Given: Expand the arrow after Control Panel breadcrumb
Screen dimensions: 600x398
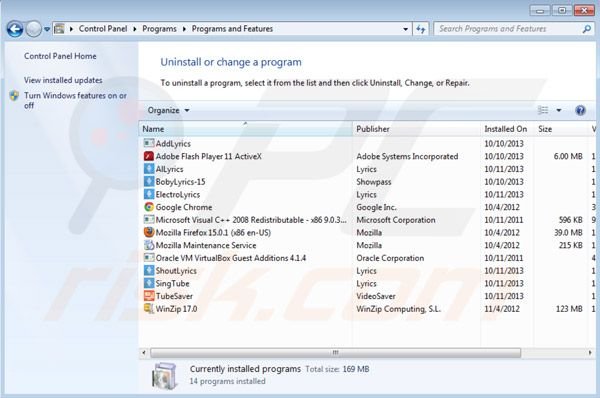Looking at the screenshot, I should (135, 29).
